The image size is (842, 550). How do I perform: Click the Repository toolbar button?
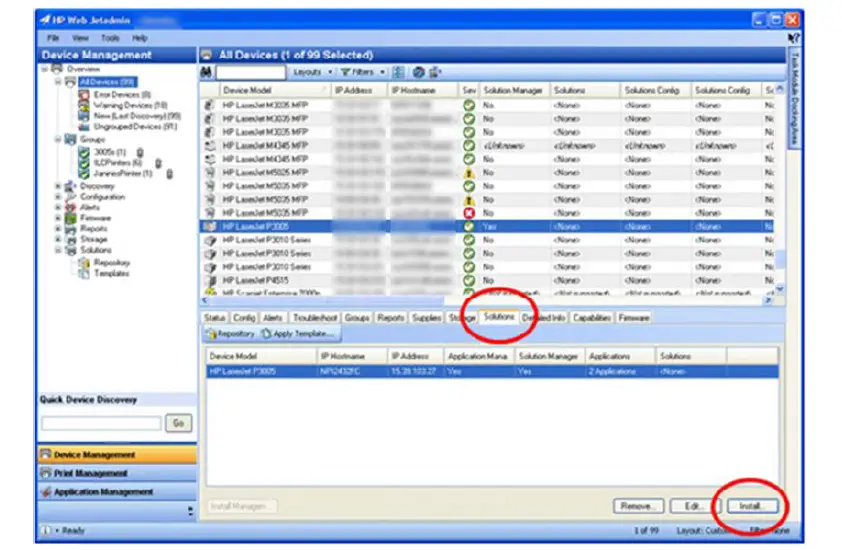(x=231, y=334)
